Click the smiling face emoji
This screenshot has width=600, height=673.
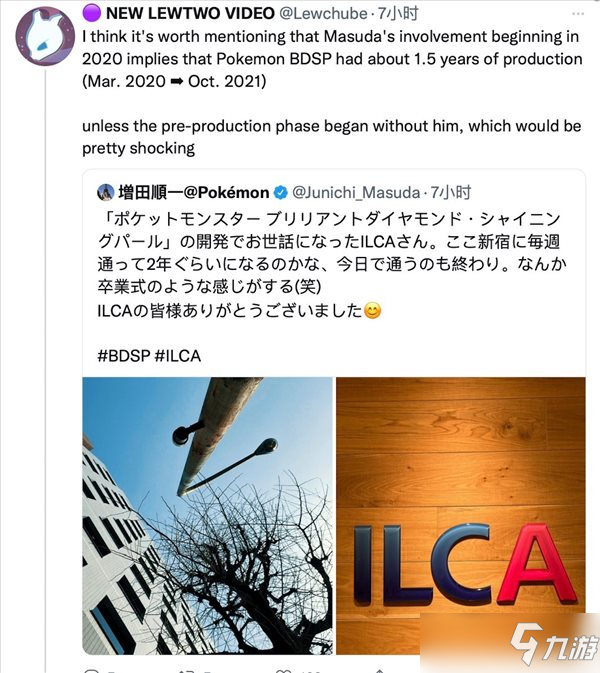(x=372, y=310)
